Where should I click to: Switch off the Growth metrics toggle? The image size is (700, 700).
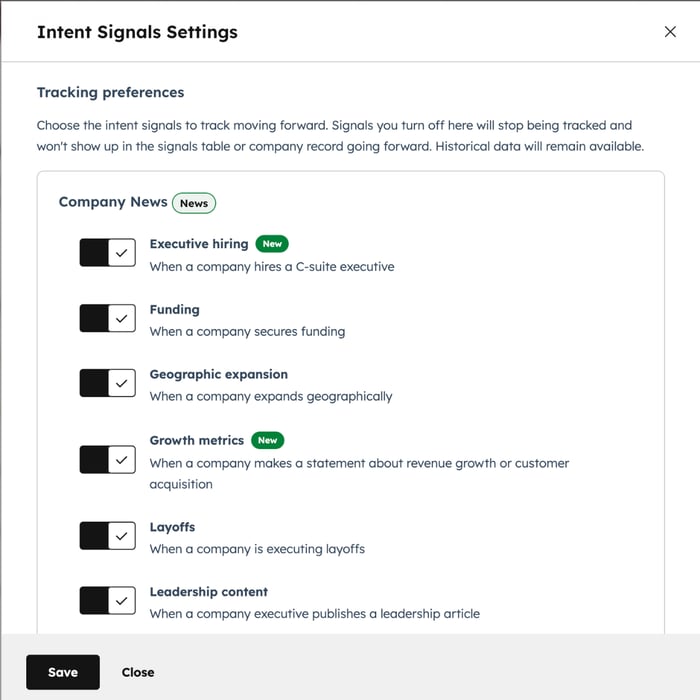coord(107,460)
